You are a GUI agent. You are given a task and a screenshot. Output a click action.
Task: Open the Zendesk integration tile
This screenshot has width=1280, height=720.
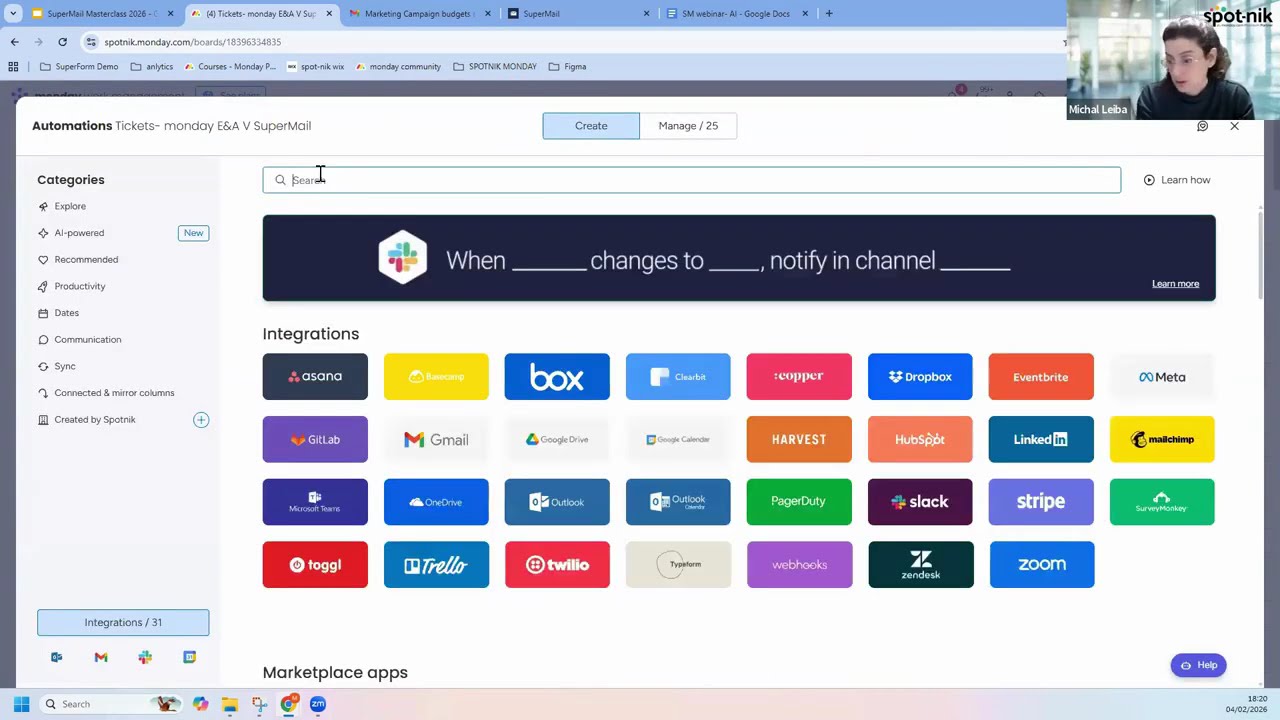(x=920, y=564)
